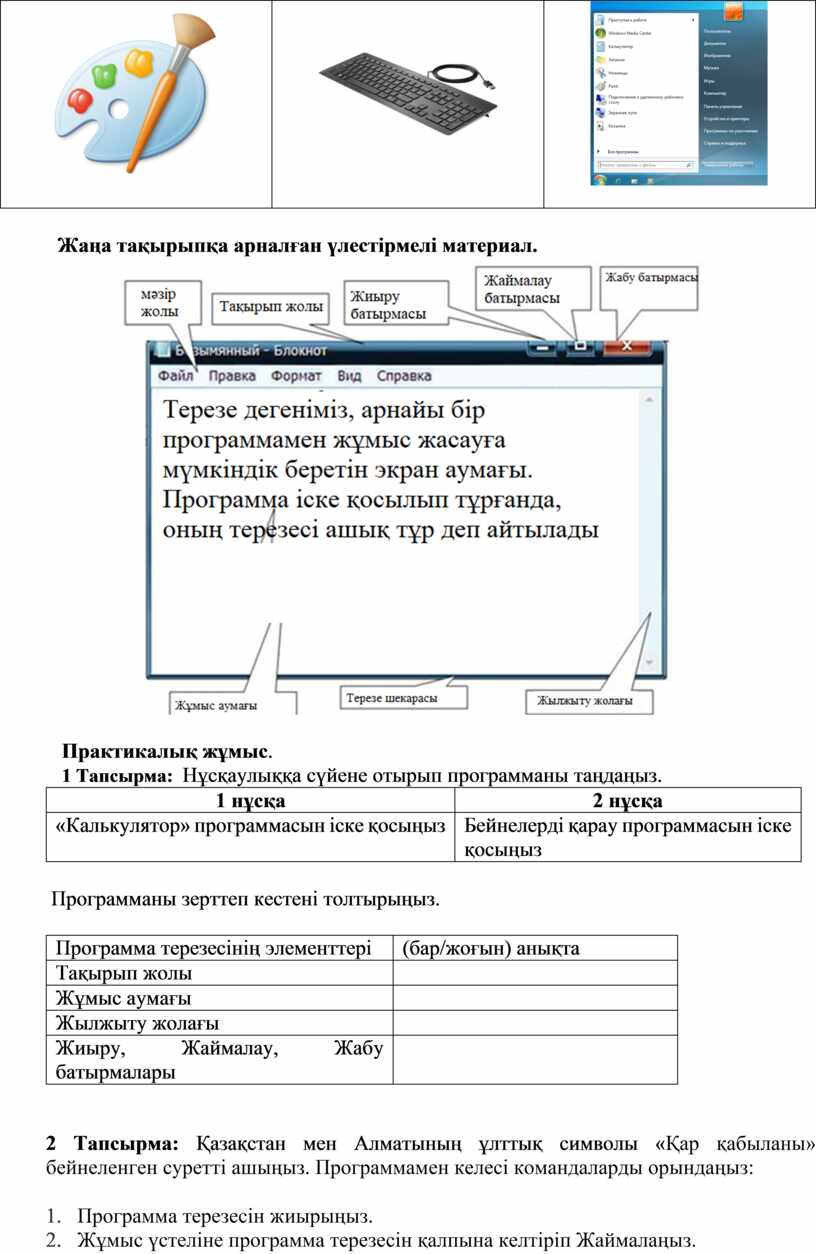Screen dimensions: 816x1254
Task: Maximize the Блокнот window
Action: 579,347
